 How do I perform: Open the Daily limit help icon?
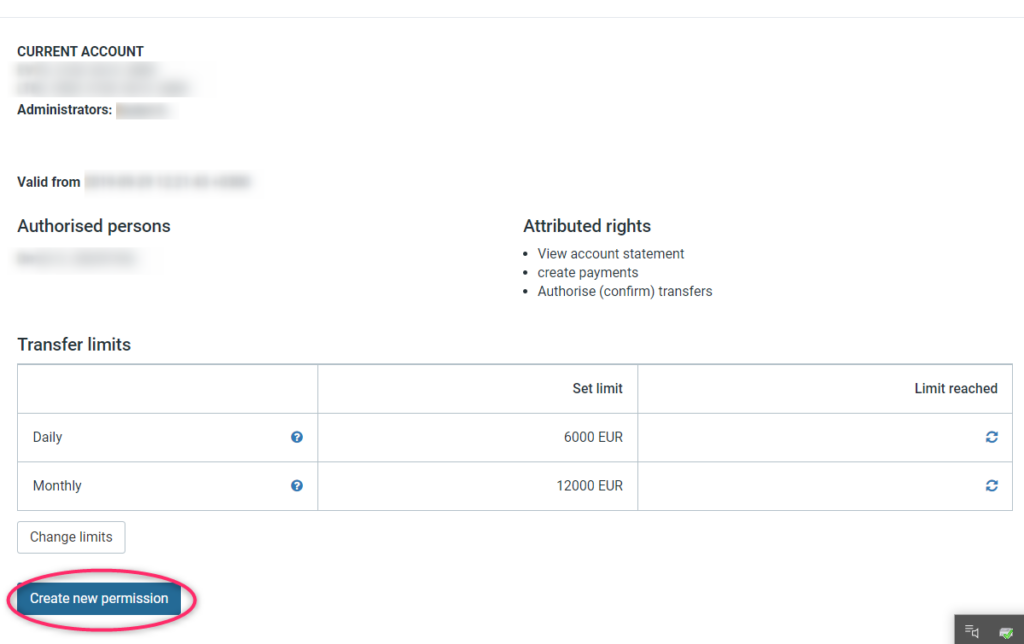coord(296,437)
